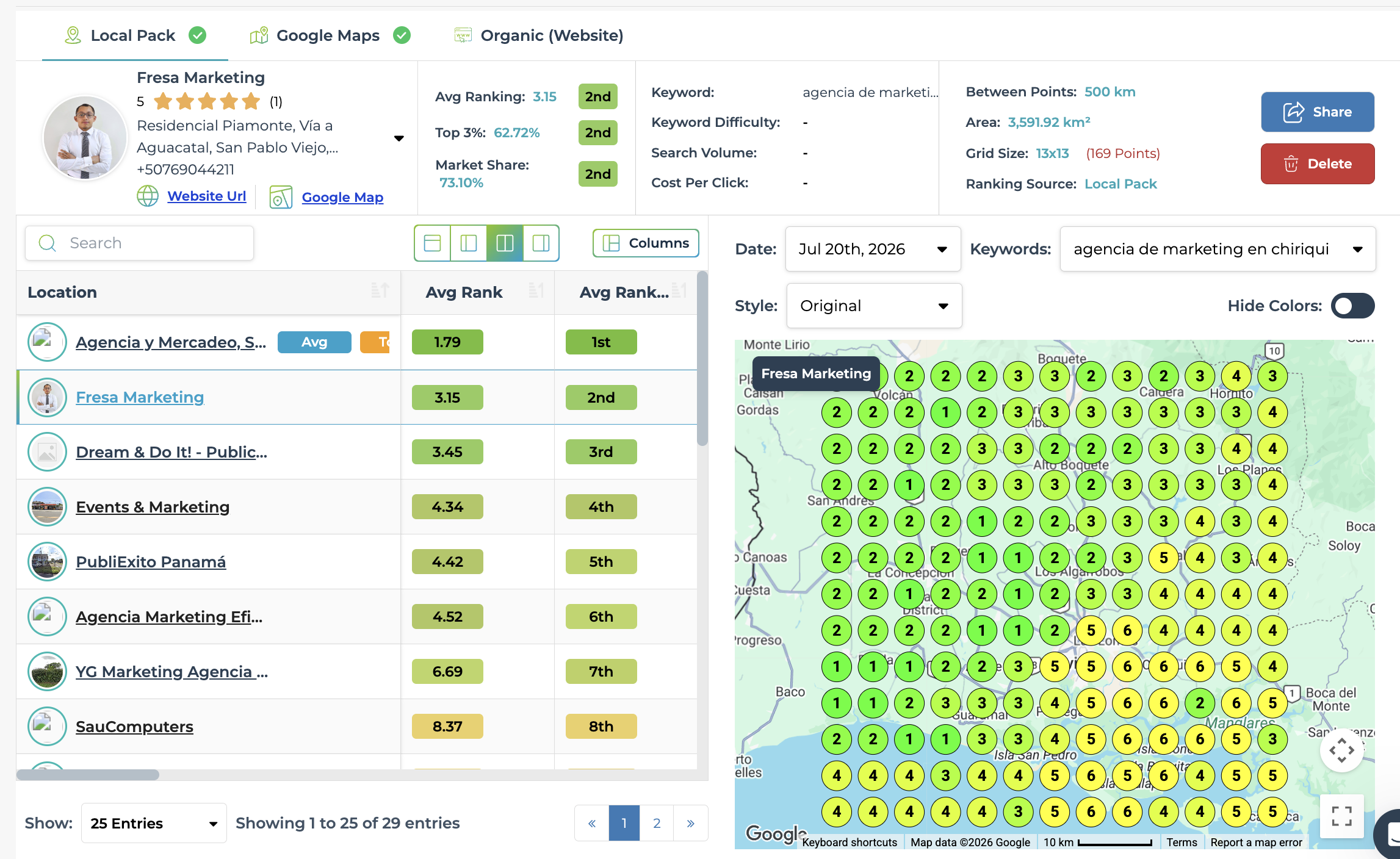Open the Fresa Marketing listing link
The image size is (1400, 859).
(x=140, y=397)
